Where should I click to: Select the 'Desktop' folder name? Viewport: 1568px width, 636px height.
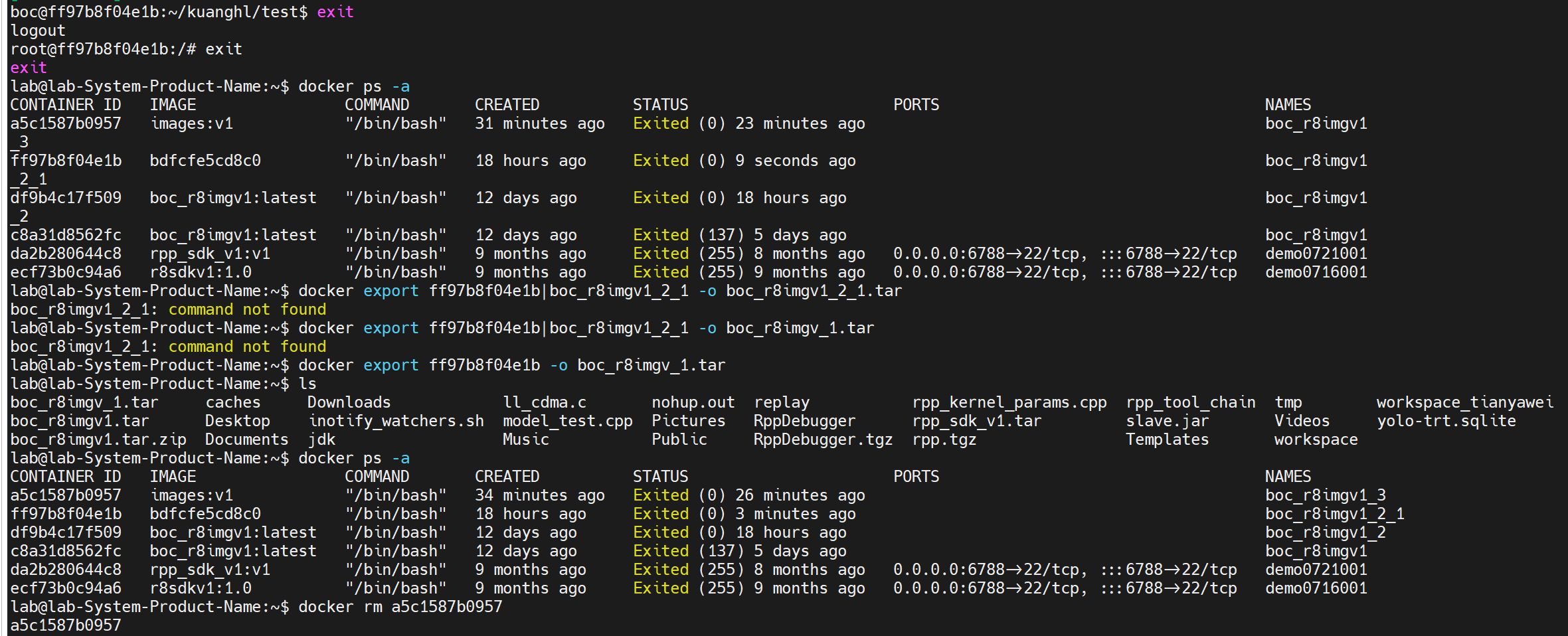coord(238,421)
